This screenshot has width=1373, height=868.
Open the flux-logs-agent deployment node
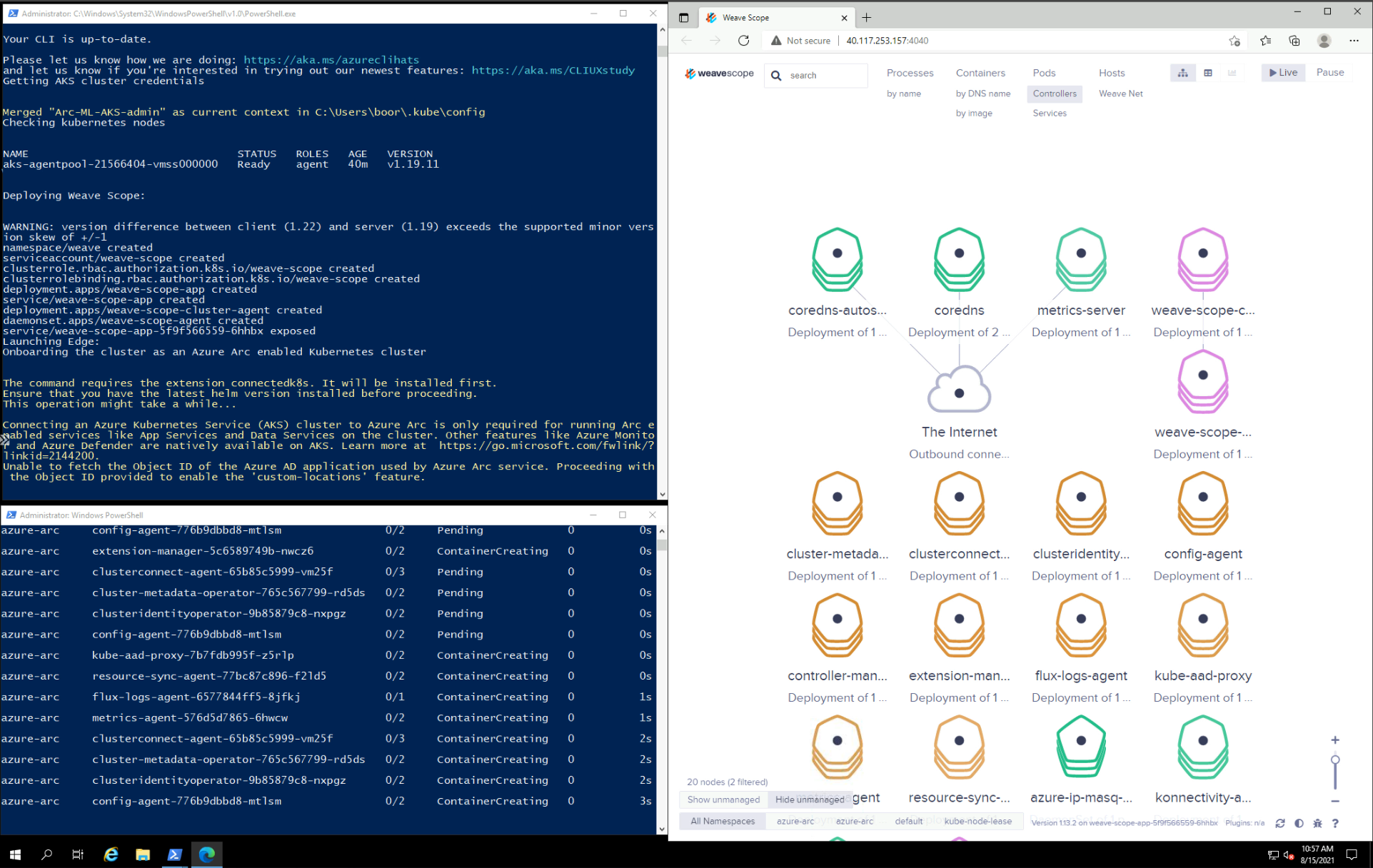pos(1081,625)
